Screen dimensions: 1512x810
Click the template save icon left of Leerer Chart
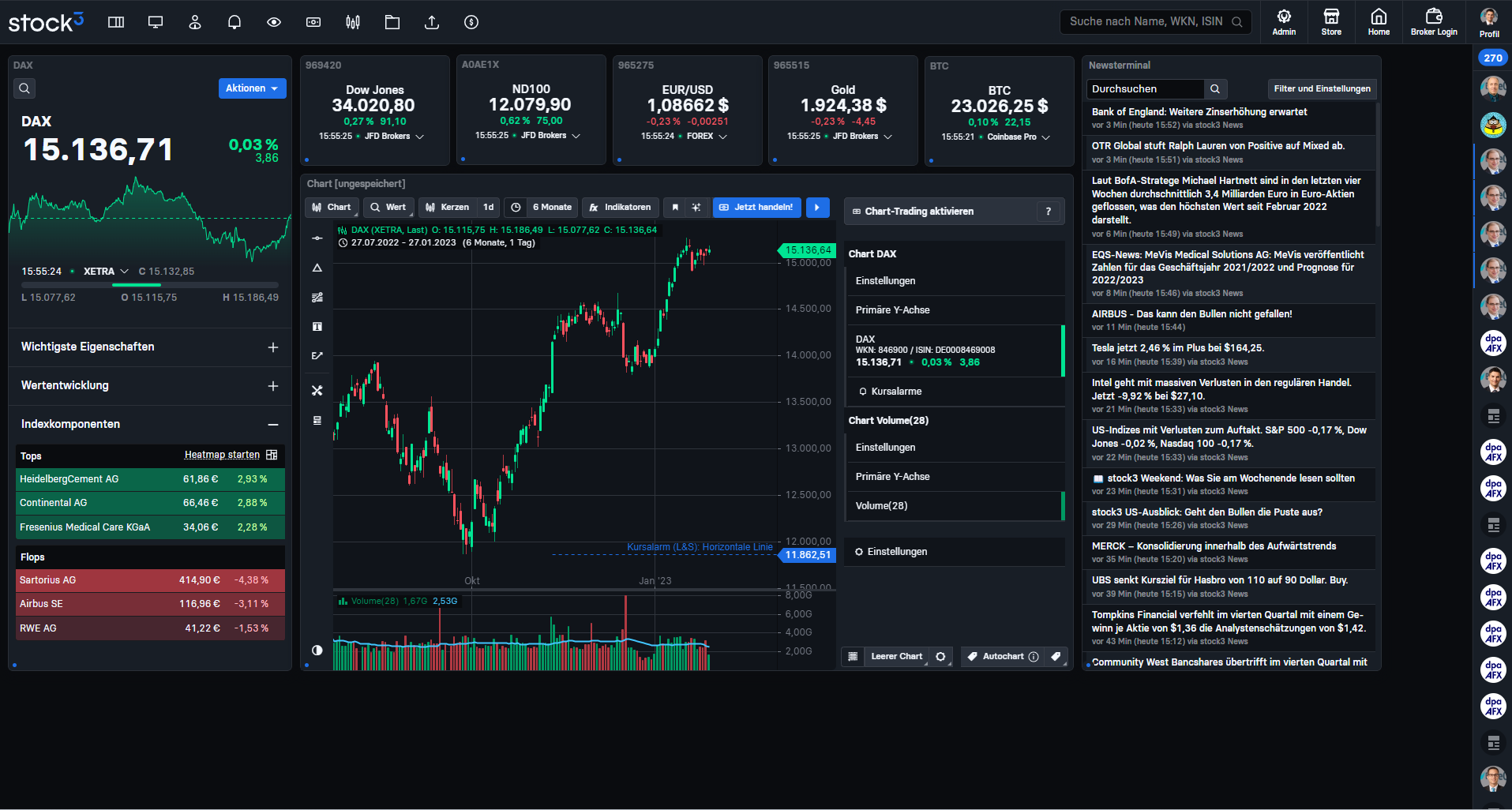click(853, 656)
